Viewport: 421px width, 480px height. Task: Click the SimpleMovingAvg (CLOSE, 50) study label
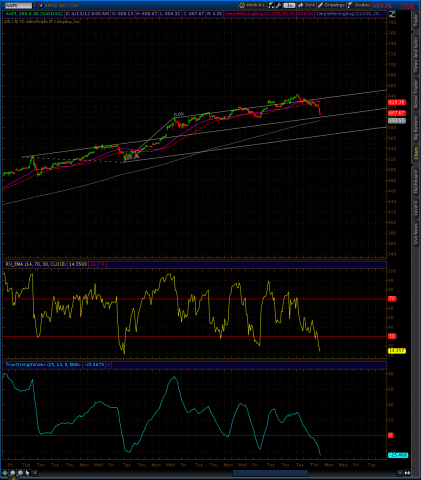pos(260,14)
